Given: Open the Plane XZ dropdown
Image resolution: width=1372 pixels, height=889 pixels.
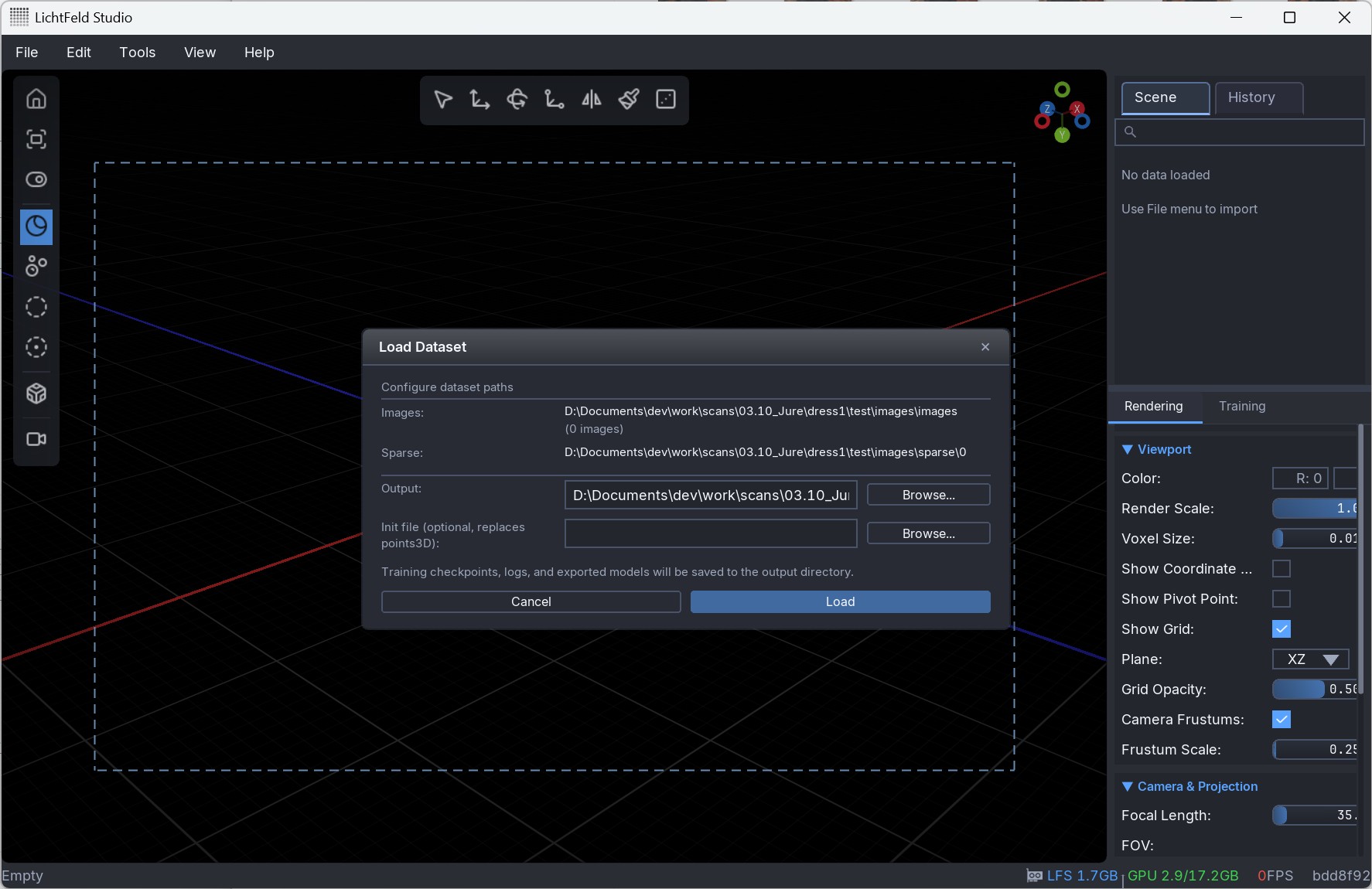Looking at the screenshot, I should [1311, 659].
